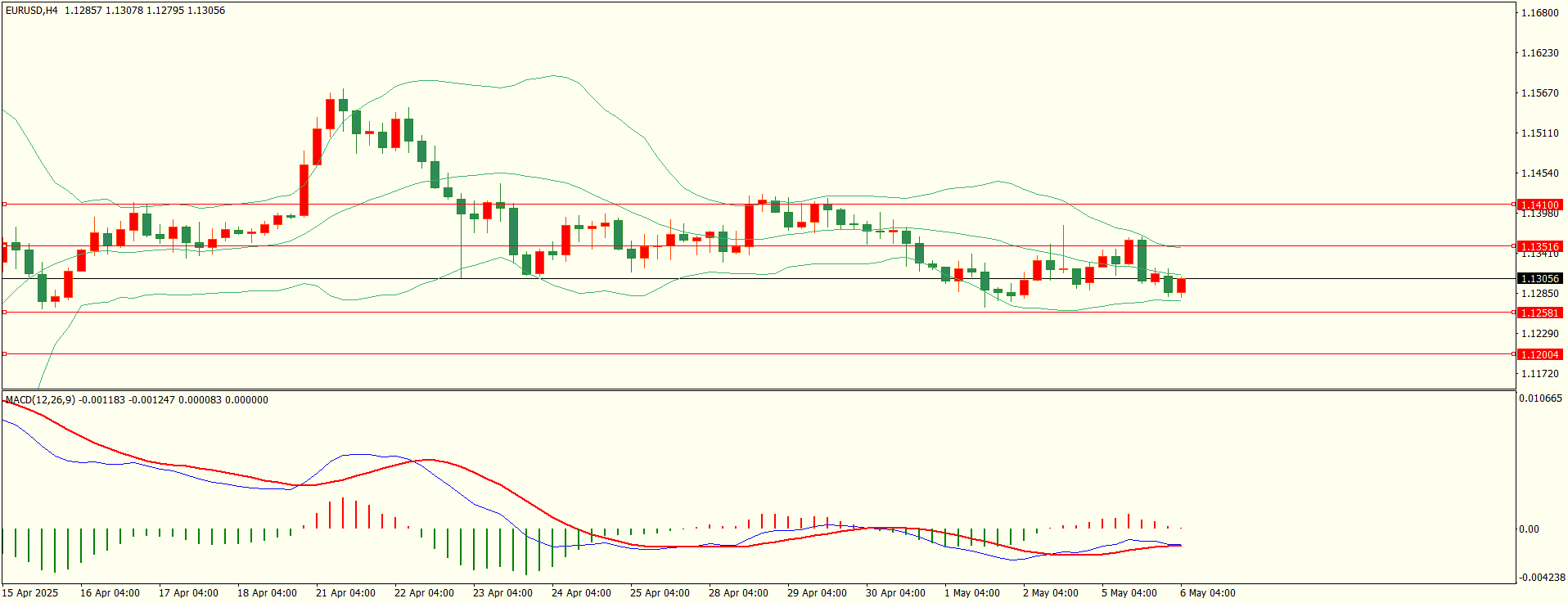Click the 22 Apr 04:00 time label
This screenshot has height=603, width=1568.
click(x=424, y=593)
